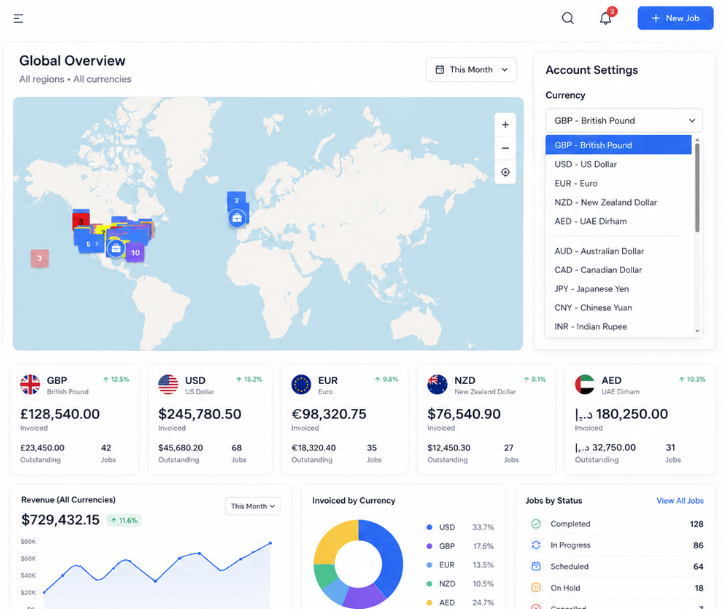Click the $45,680.20 outstanding value

click(x=181, y=448)
